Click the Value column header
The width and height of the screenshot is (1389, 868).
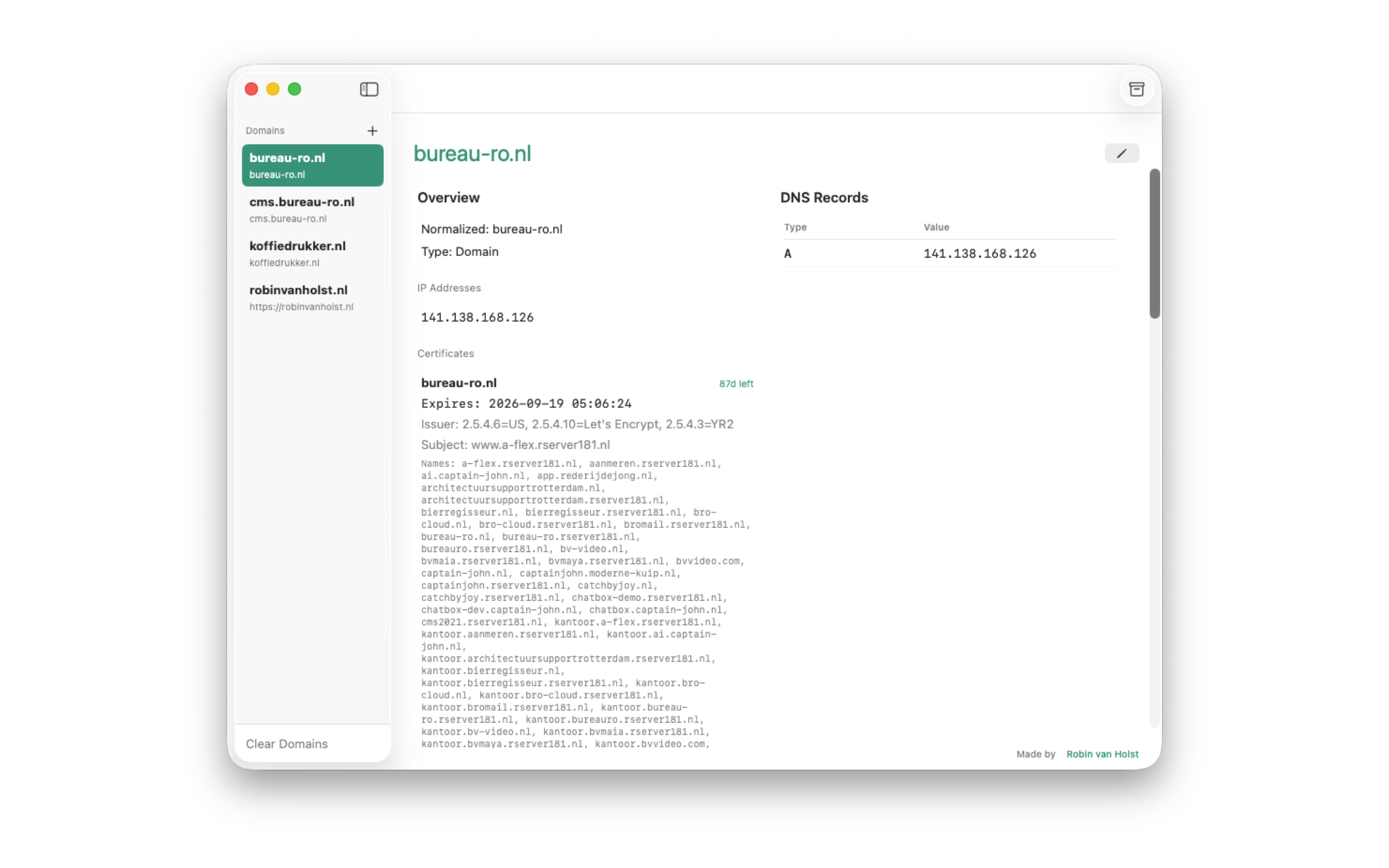click(936, 227)
